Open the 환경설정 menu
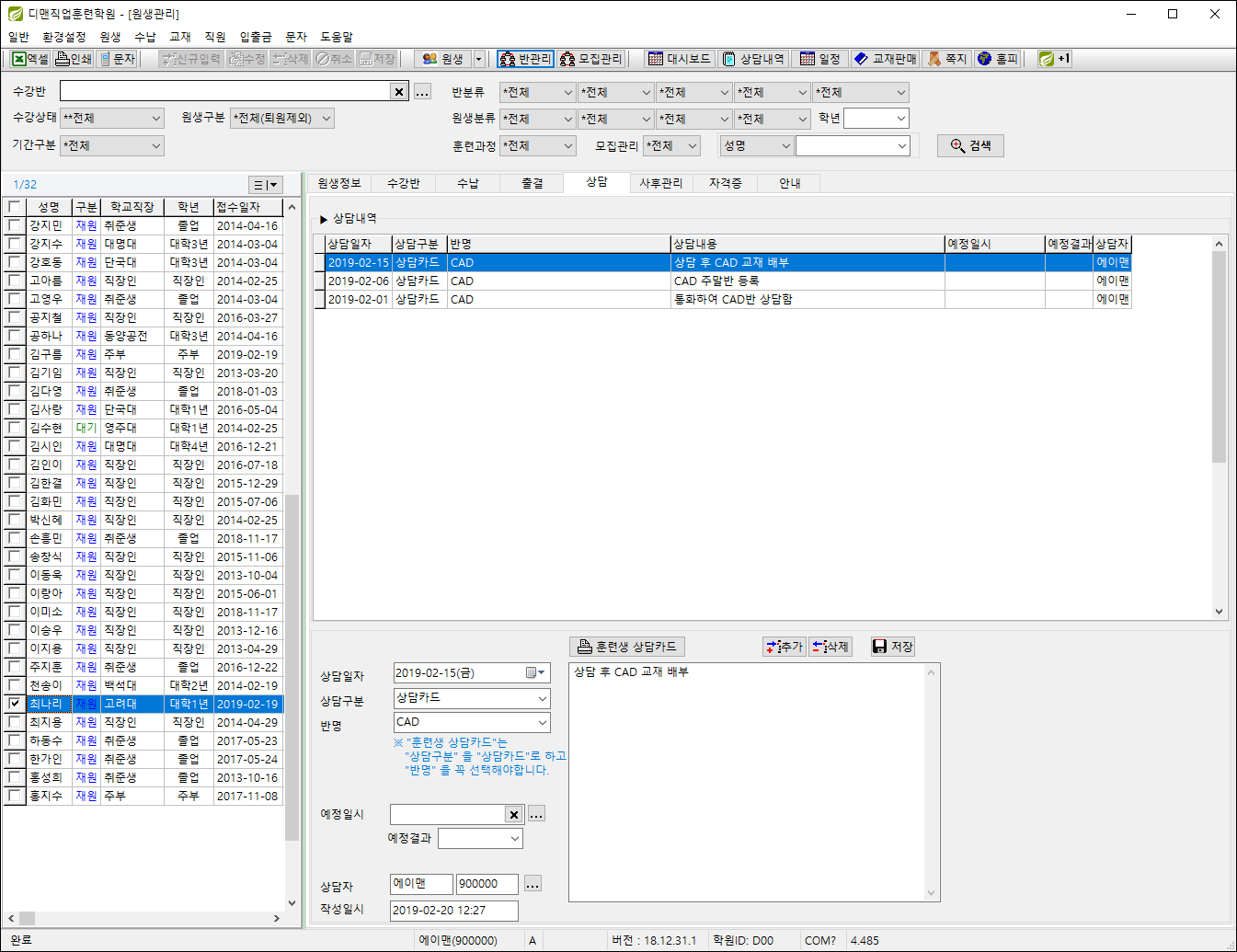1237x952 pixels. tap(64, 37)
